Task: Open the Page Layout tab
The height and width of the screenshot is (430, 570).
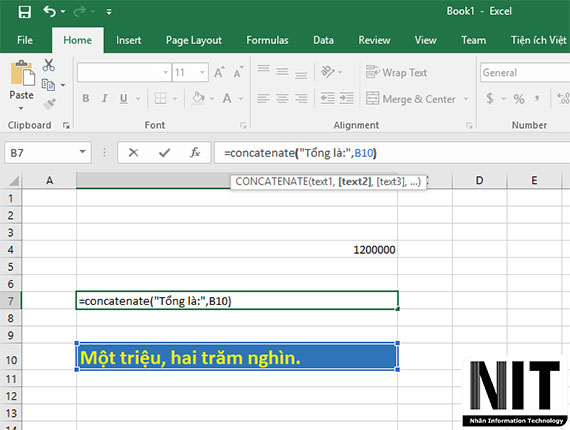Action: coord(193,40)
